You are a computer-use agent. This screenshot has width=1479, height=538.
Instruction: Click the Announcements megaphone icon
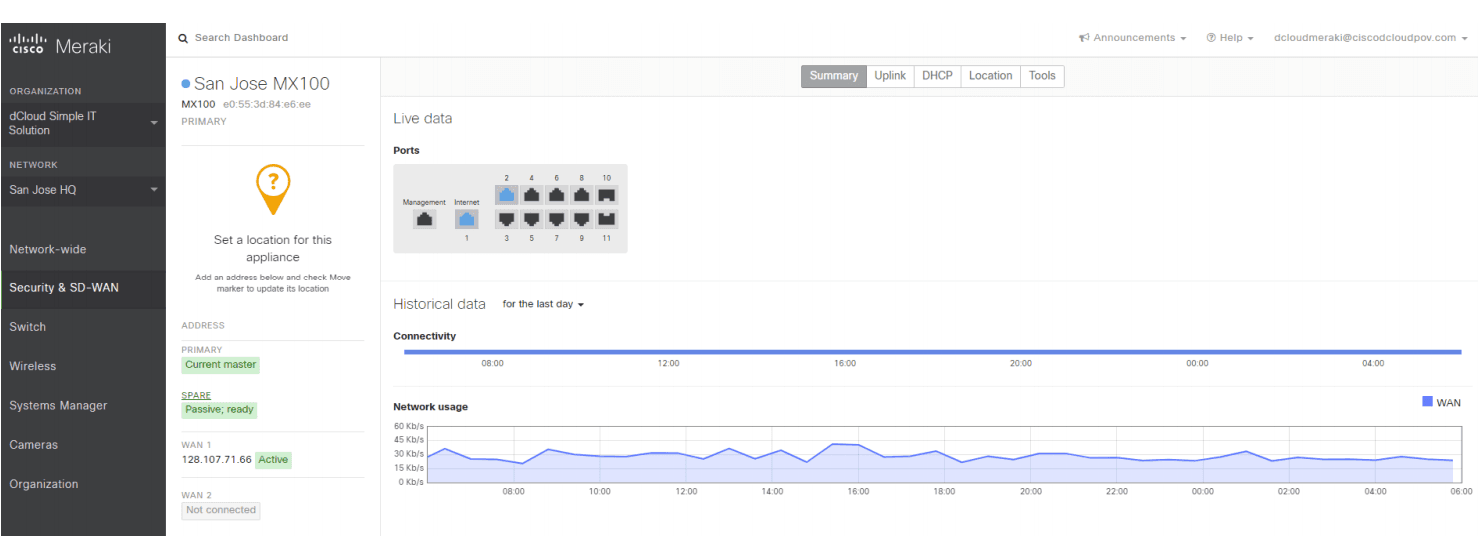1084,38
